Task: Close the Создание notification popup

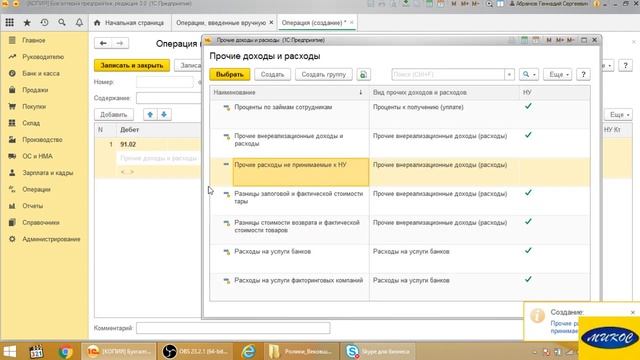Action: pos(633,312)
